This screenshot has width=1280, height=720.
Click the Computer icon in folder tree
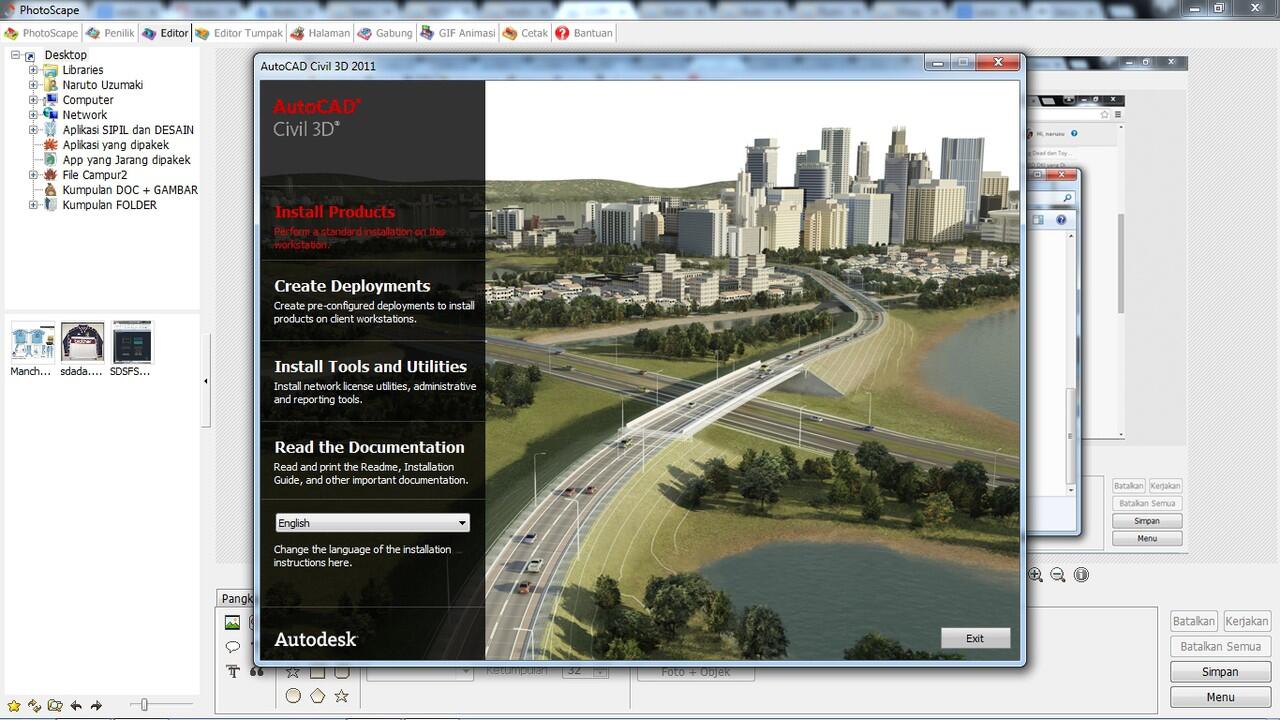pyautogui.click(x=51, y=100)
